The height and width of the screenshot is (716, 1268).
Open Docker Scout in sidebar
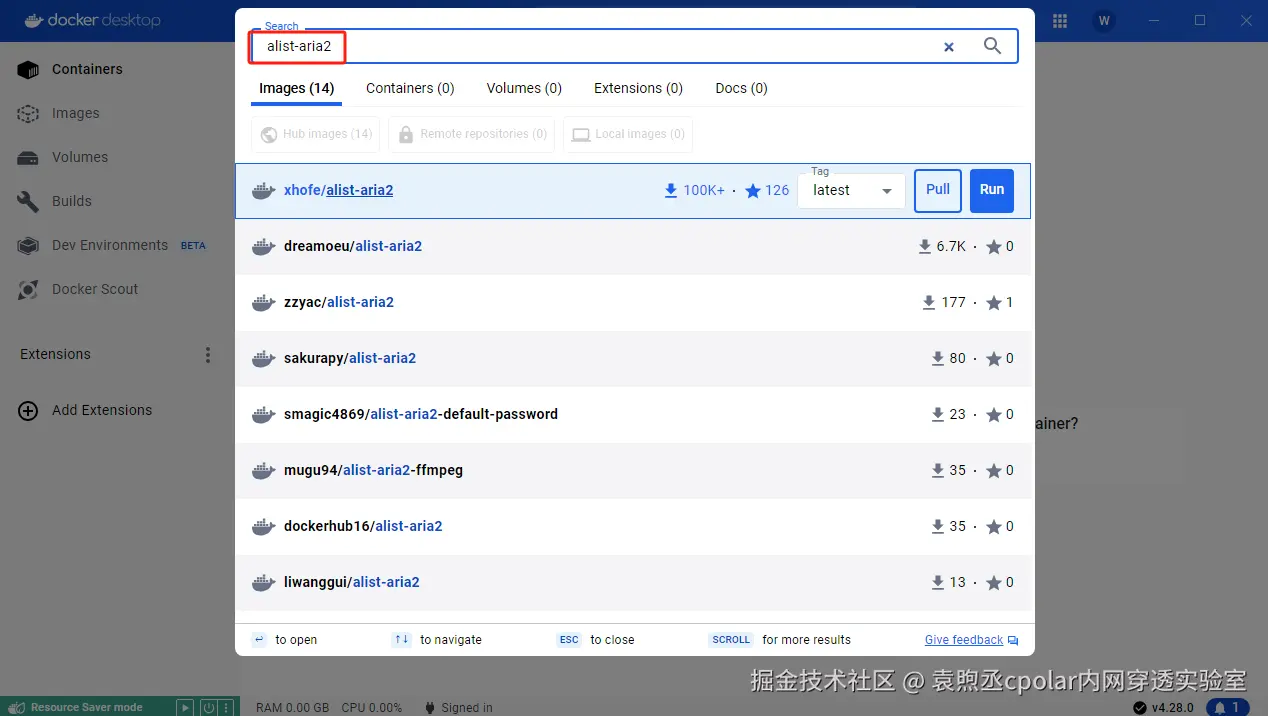pos(78,289)
